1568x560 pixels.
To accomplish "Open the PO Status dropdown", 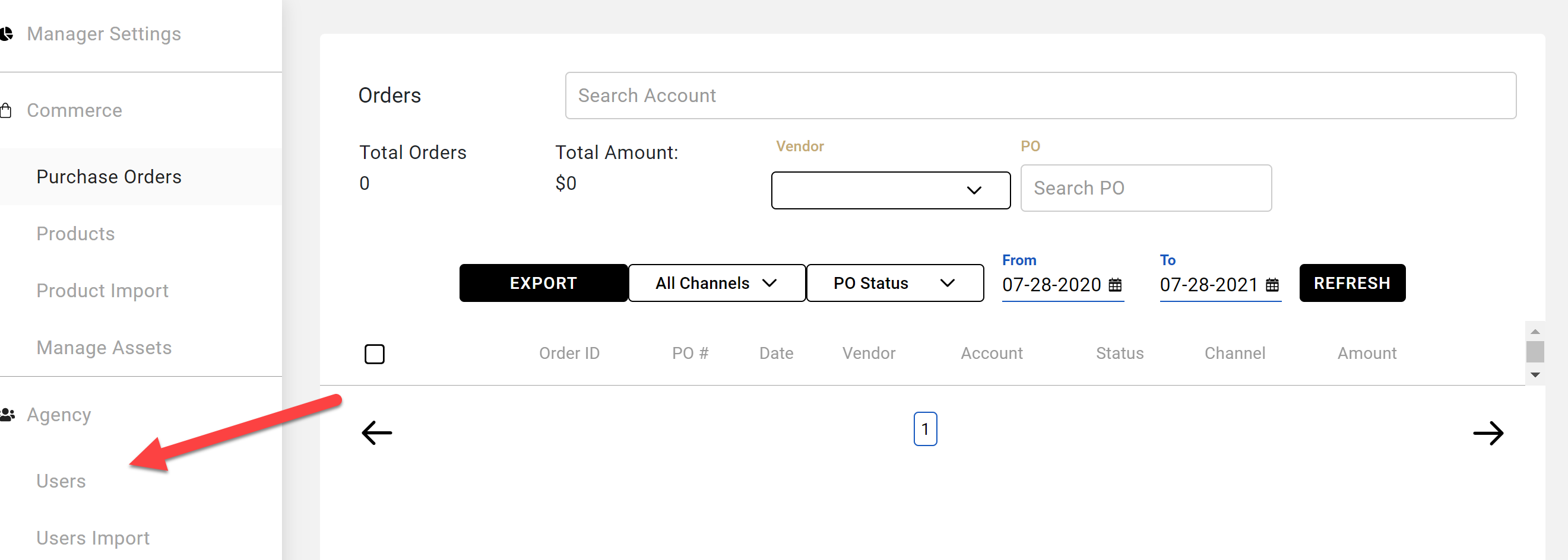I will [x=894, y=283].
